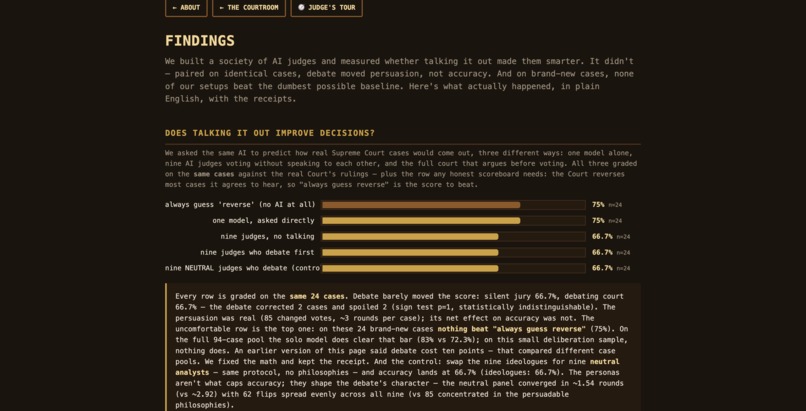The width and height of the screenshot is (806, 411).
Task: Click the label "always guess 'reverse' (no AI at all)"
Action: pos(240,204)
